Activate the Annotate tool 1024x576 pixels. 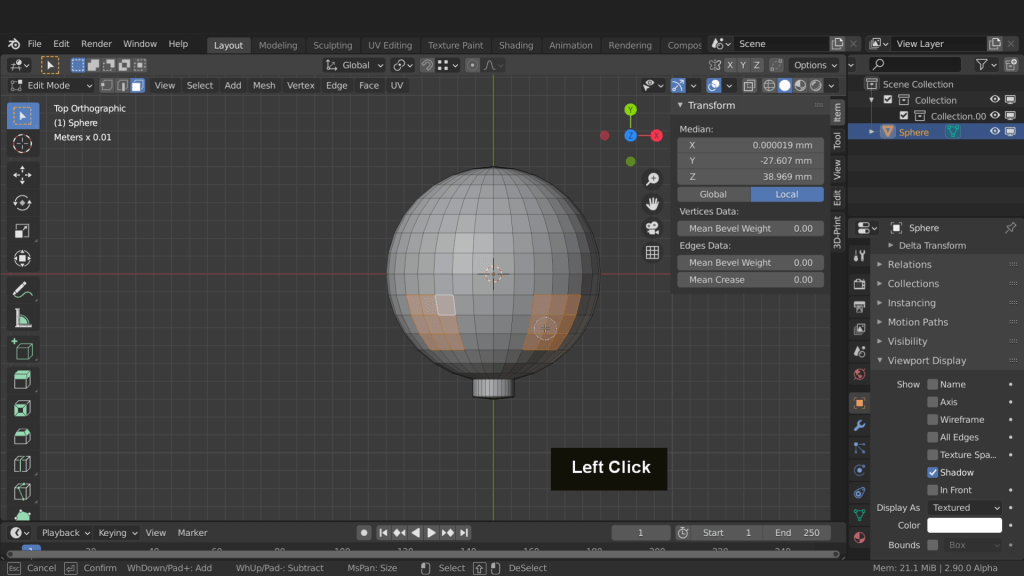(x=22, y=290)
